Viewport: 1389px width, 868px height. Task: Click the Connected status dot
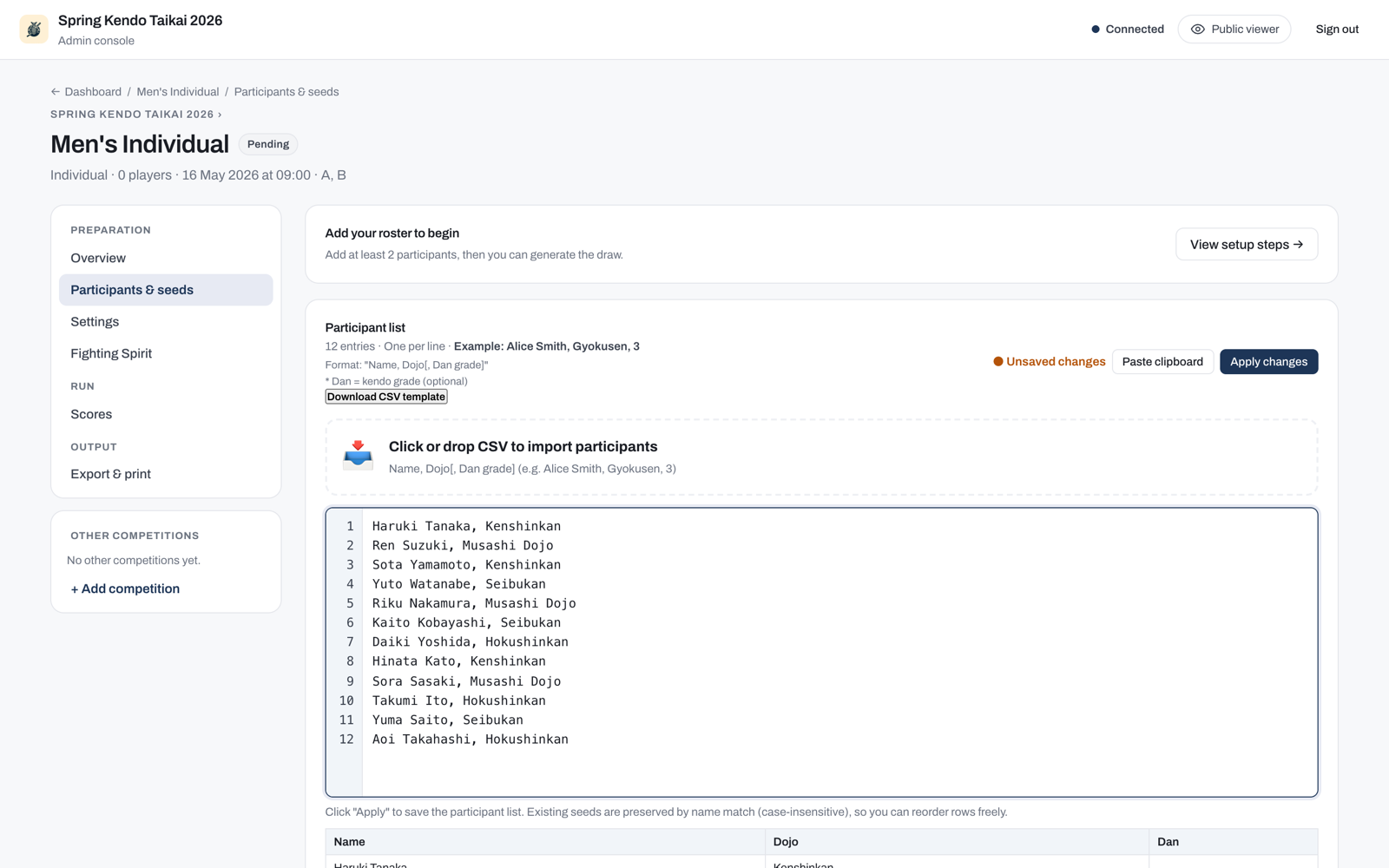click(x=1096, y=30)
